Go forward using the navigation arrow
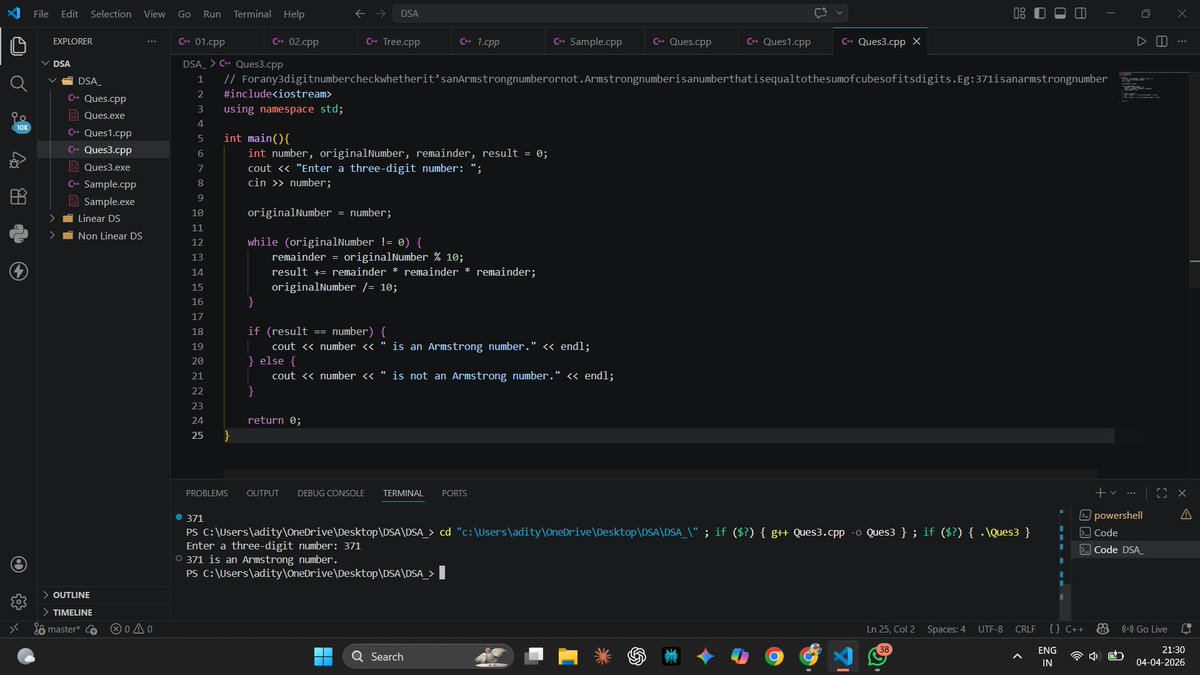This screenshot has width=1200, height=675. [381, 14]
